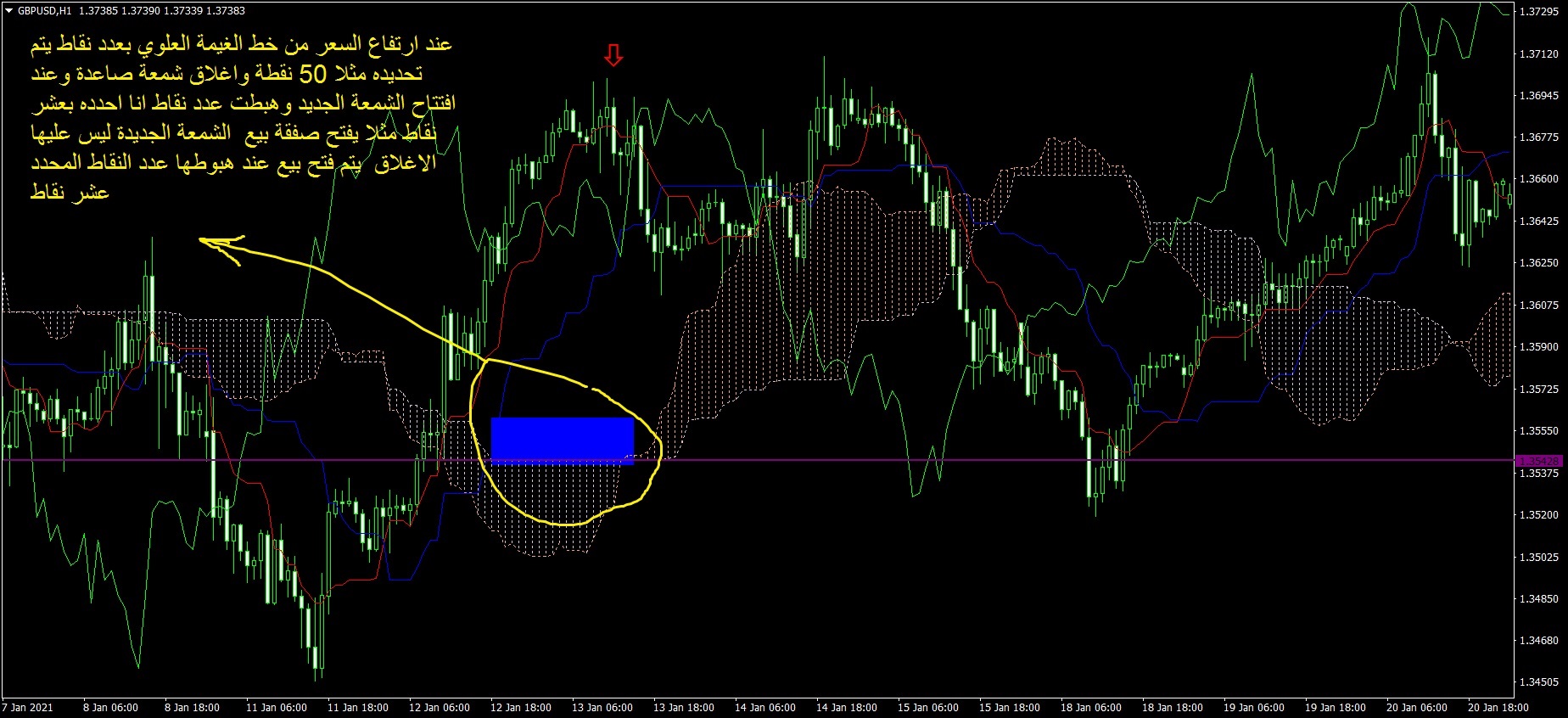The image size is (1568, 718).
Task: Click the 18 Jan 06:00 time label
Action: (x=1090, y=707)
